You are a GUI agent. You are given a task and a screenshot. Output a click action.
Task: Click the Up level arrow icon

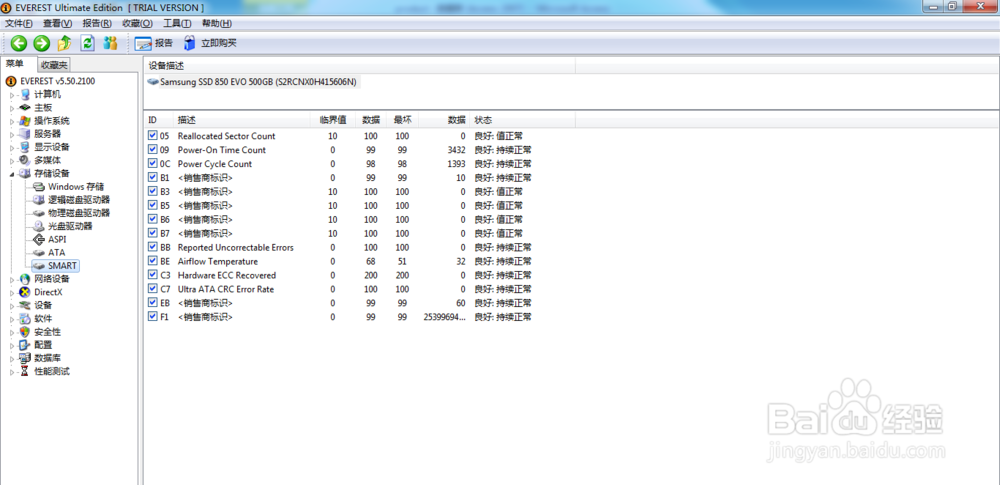point(64,43)
